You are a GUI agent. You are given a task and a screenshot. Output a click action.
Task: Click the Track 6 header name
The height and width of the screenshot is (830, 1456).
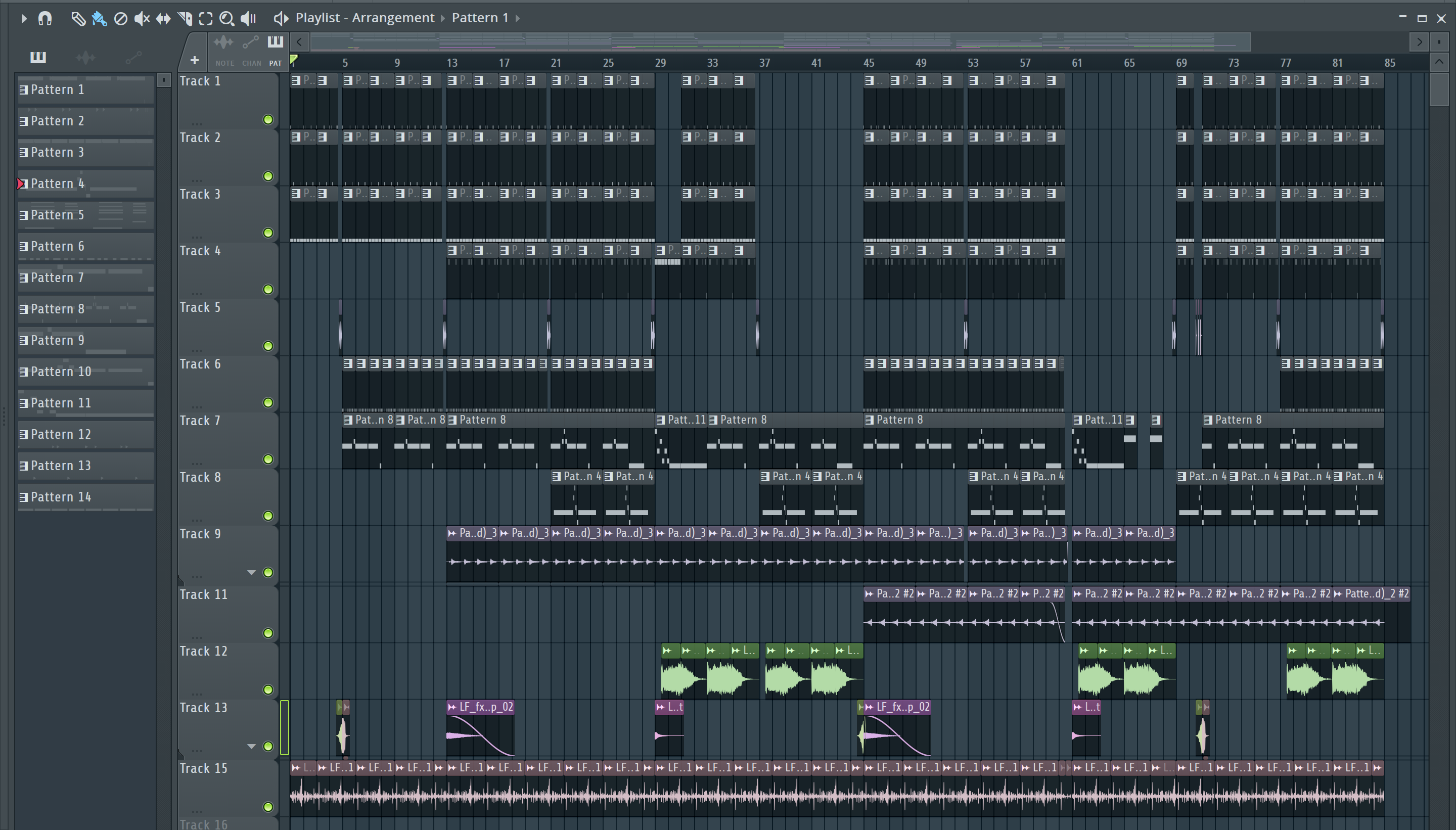click(x=200, y=364)
